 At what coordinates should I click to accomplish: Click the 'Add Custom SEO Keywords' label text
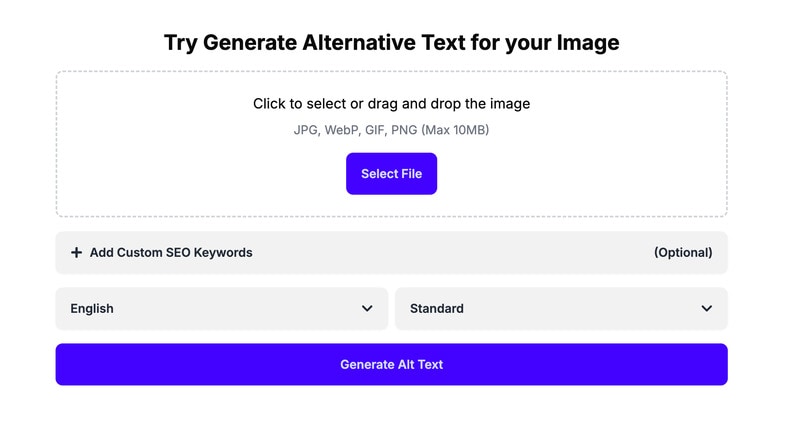click(x=171, y=253)
